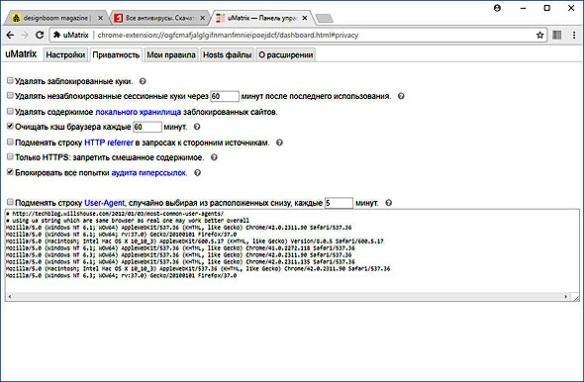Open the user profile icon in title bar

click(497, 8)
